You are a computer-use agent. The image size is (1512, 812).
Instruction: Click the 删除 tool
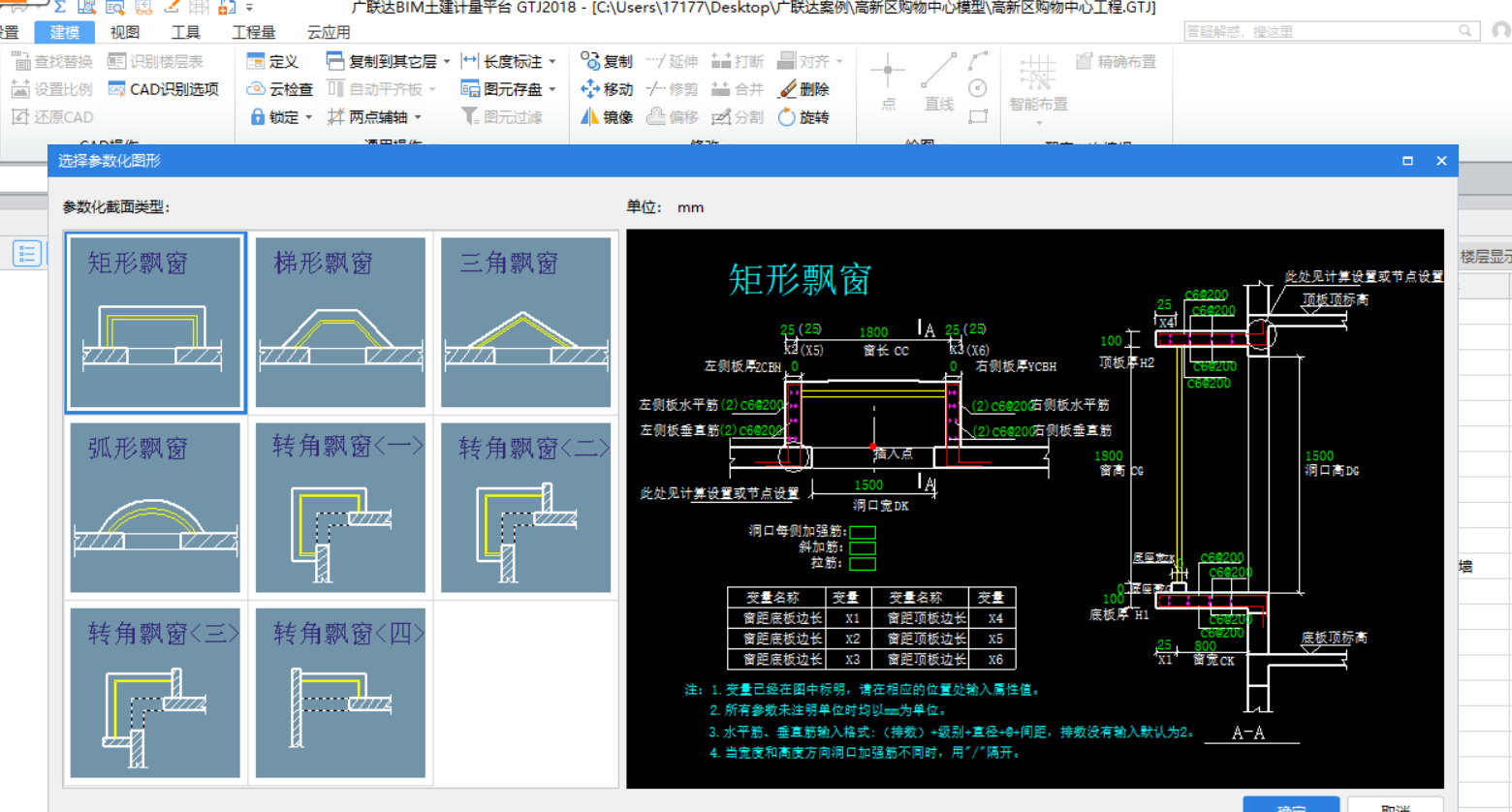click(803, 89)
